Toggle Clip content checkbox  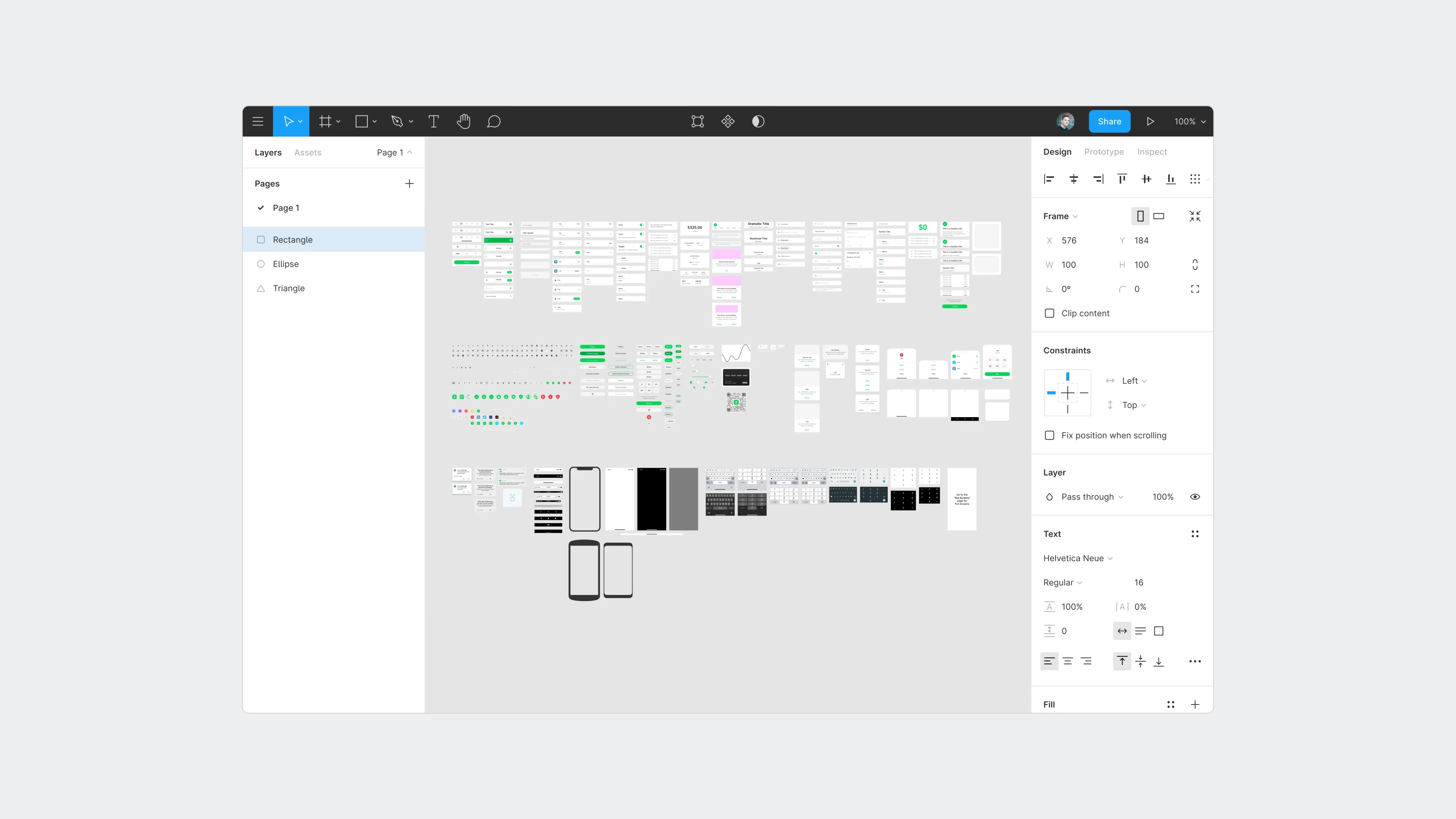(1049, 313)
